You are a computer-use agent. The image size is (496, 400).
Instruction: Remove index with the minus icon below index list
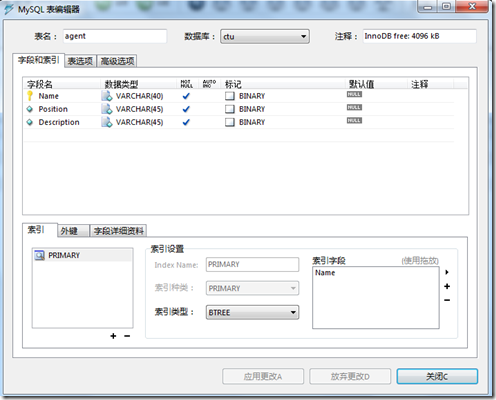point(127,336)
